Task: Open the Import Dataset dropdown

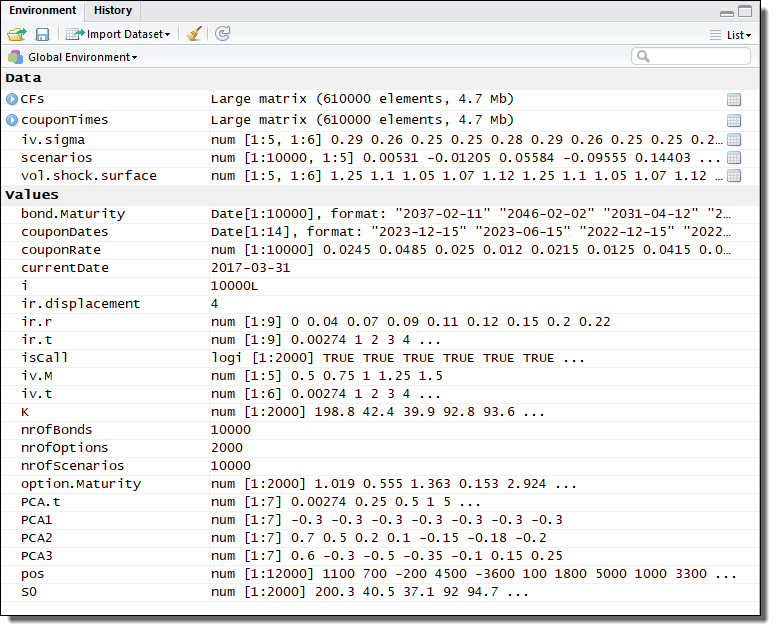Action: click(x=118, y=34)
